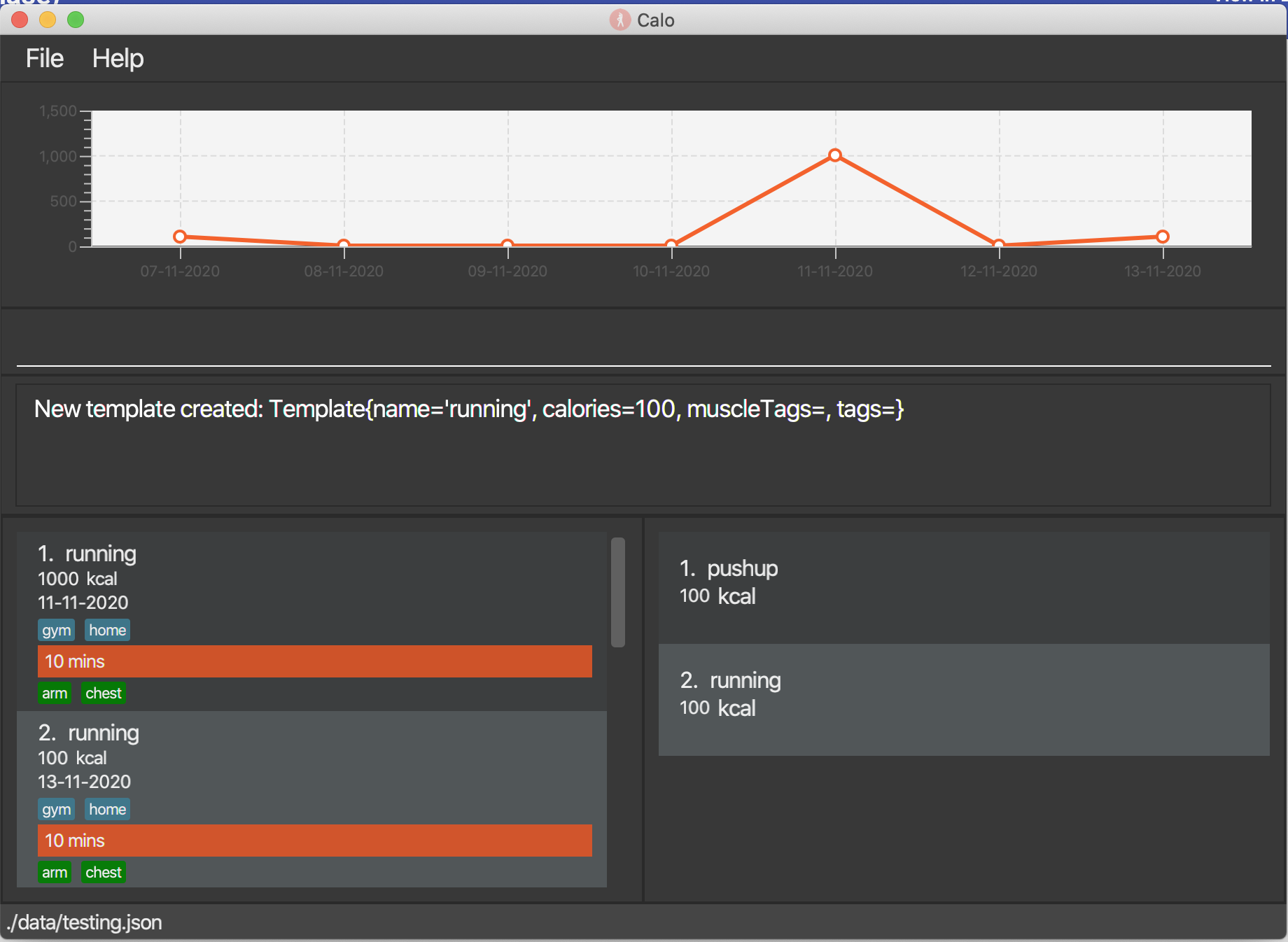Screen dimensions: 1288x942
Task: Click the arm muscle tag in exercise 2
Action: pyautogui.click(x=55, y=872)
